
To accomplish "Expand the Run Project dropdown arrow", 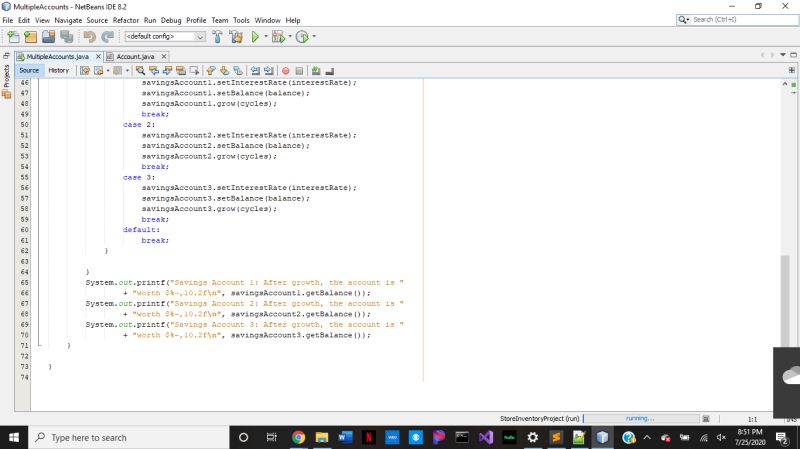I will (x=266, y=37).
